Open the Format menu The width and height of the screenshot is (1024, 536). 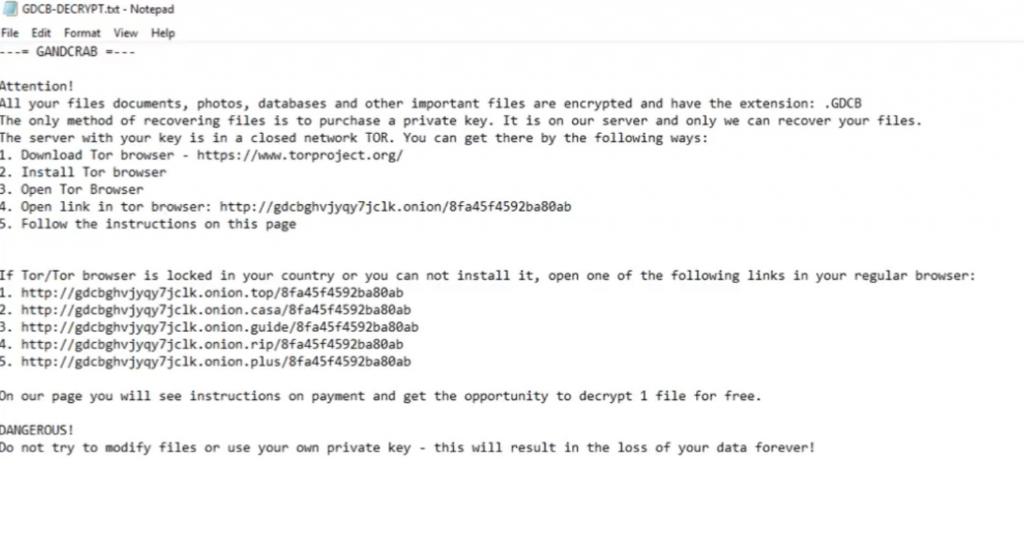pyautogui.click(x=83, y=33)
